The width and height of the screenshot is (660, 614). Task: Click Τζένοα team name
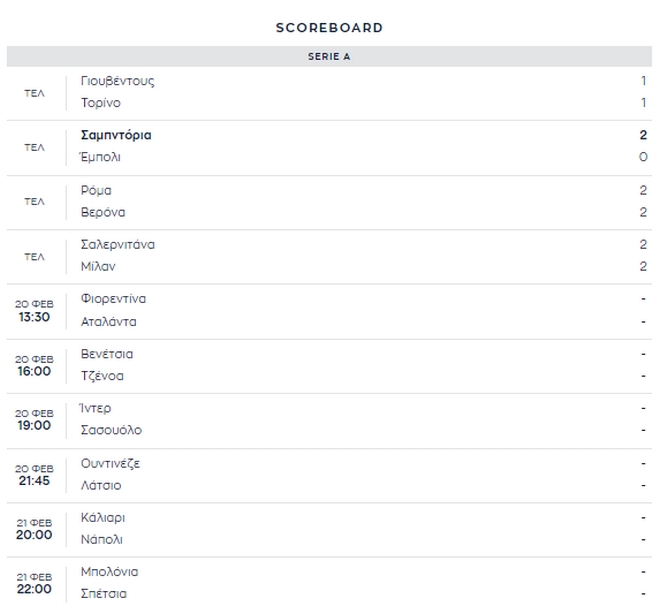pos(102,376)
